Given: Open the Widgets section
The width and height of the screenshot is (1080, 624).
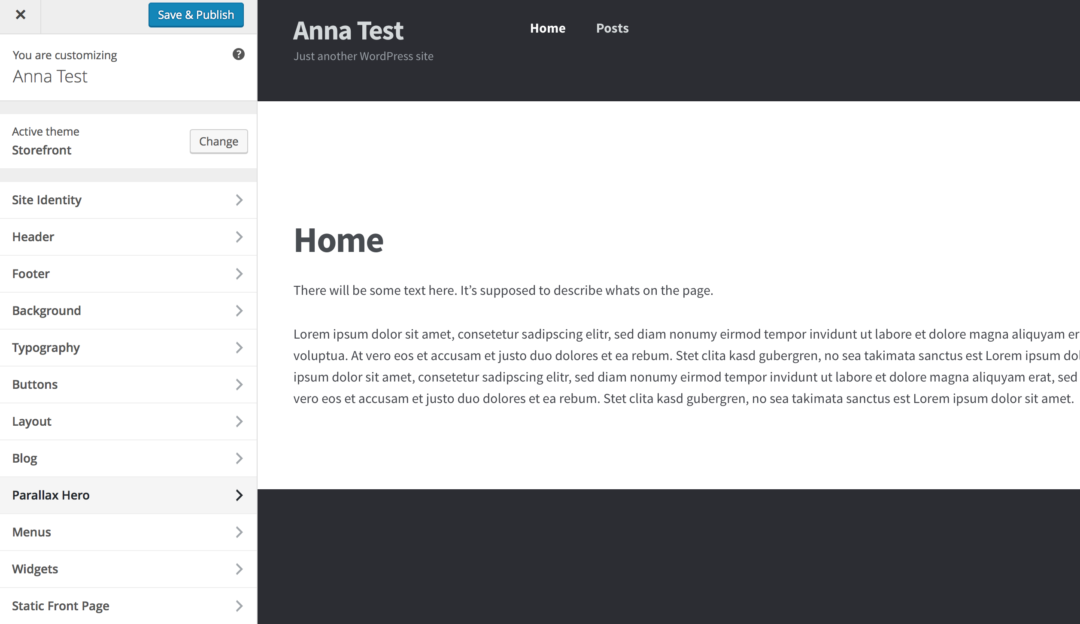Looking at the screenshot, I should coord(128,568).
